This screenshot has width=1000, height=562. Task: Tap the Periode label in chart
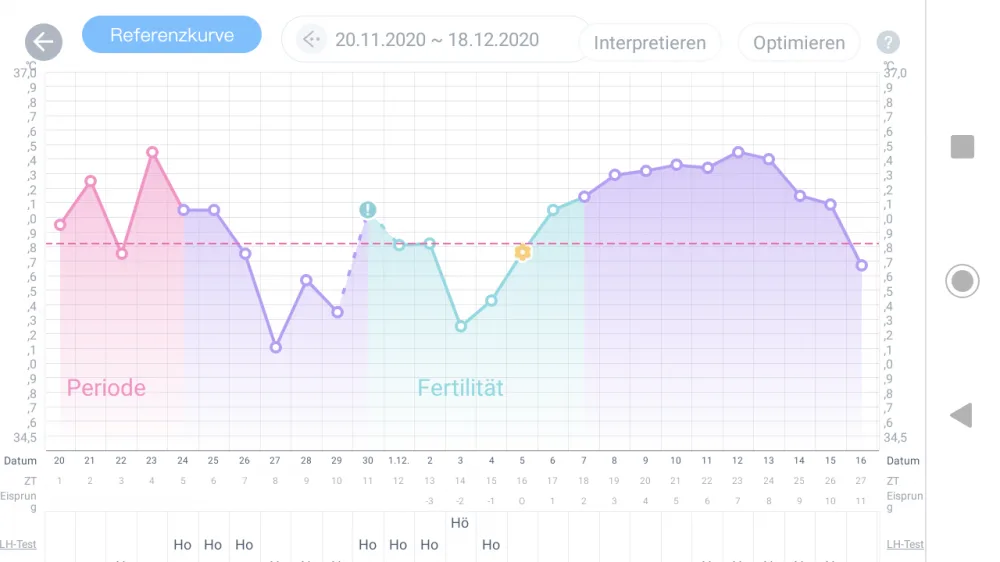coord(107,388)
